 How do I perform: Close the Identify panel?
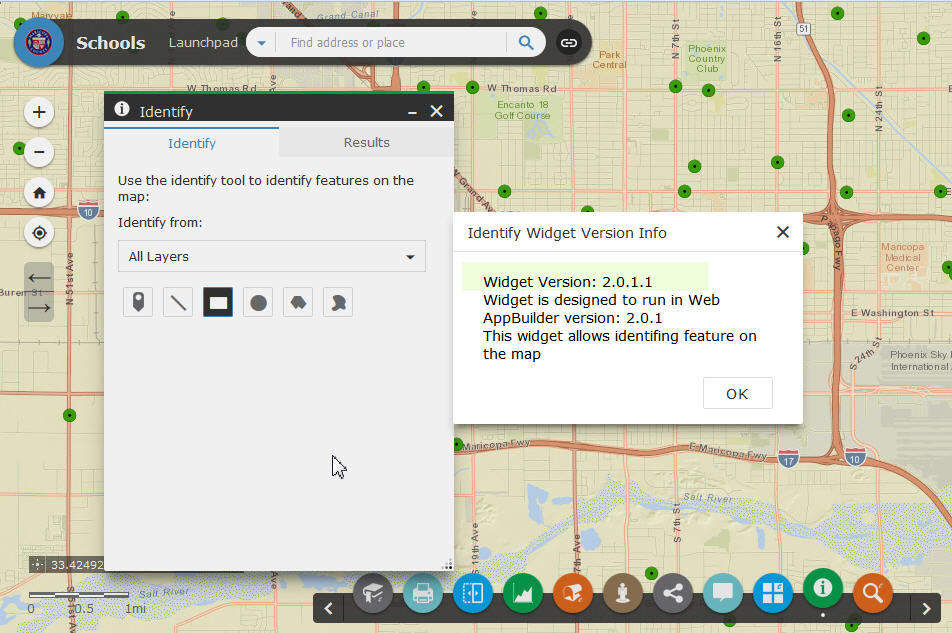coord(436,111)
